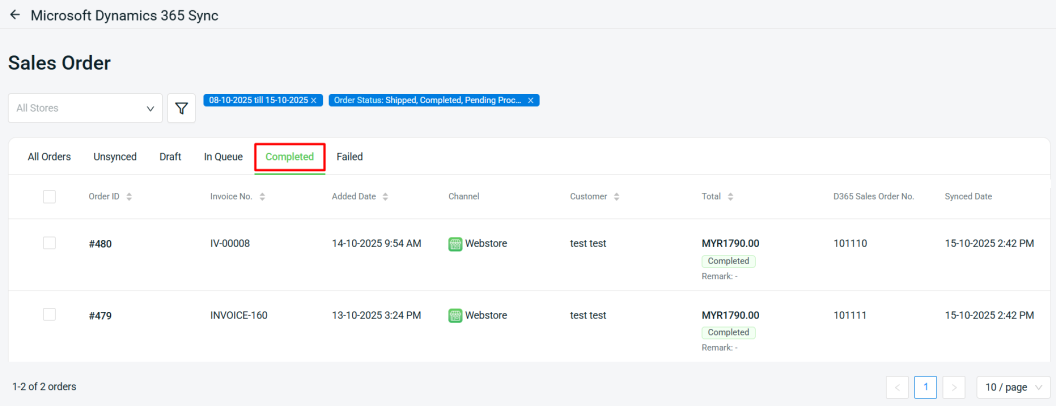1056x406 pixels.
Task: Sort by Added Date column
Action: [385, 197]
